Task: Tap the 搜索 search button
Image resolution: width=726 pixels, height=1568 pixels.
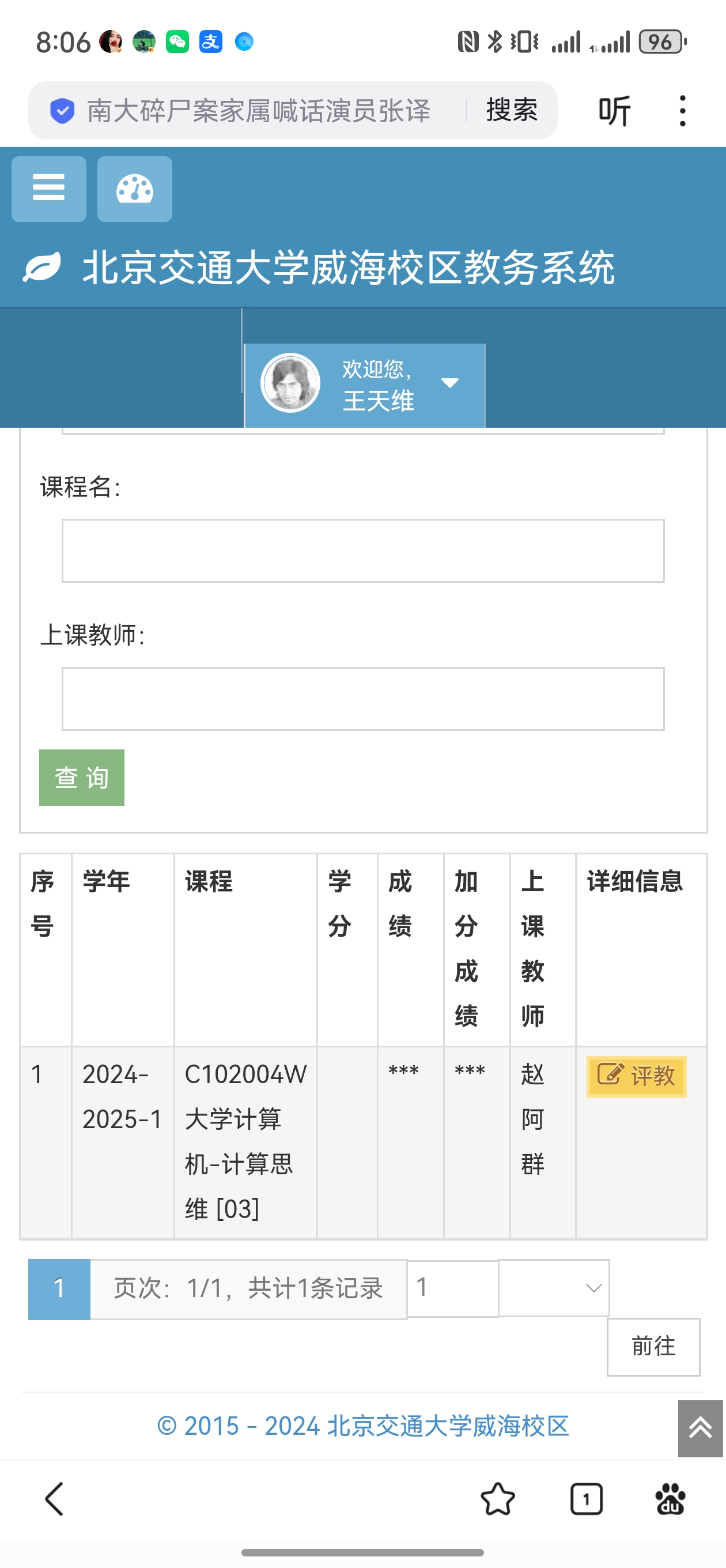Action: coord(512,110)
